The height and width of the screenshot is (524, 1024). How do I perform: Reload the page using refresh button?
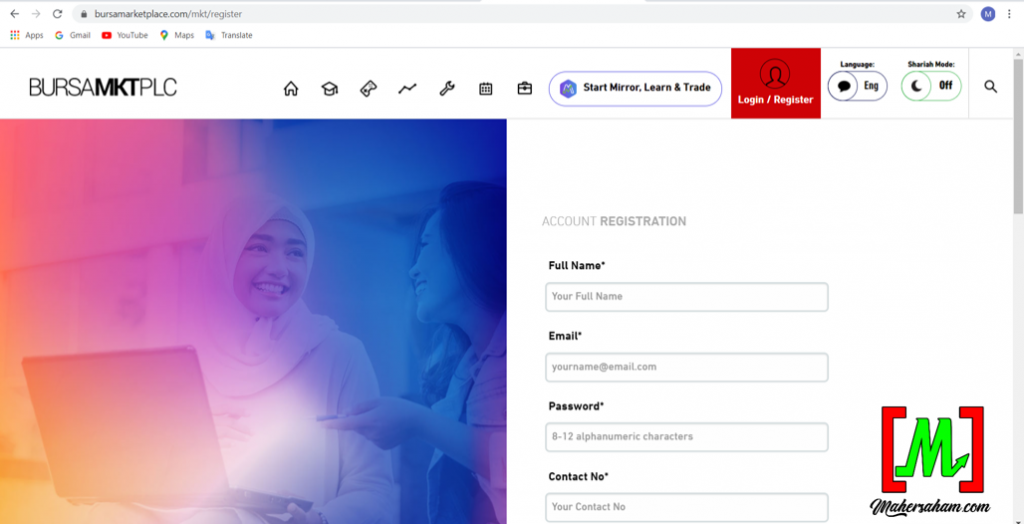coord(57,14)
